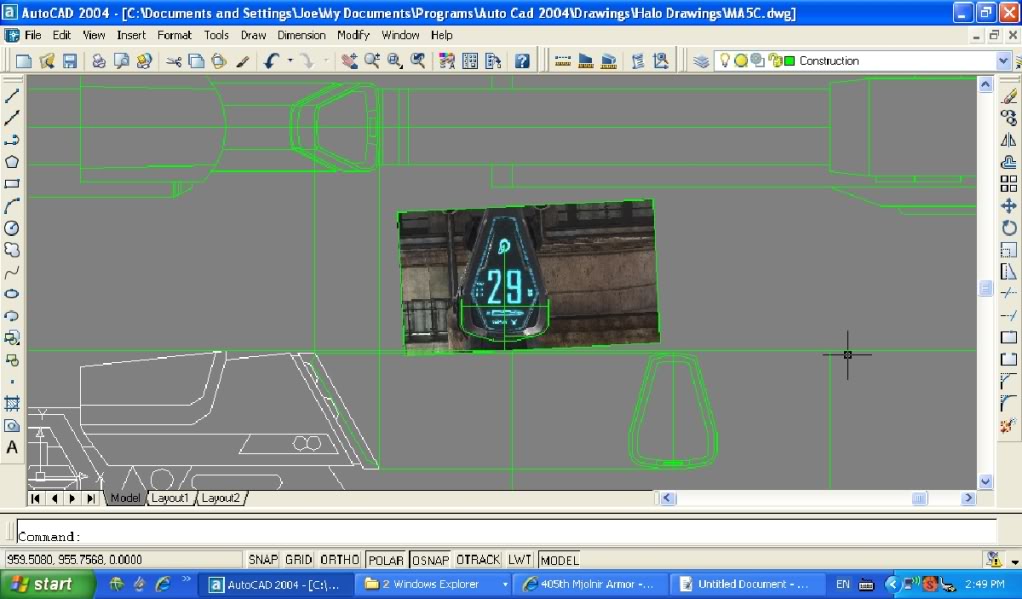Activate the Zoom Realtime magnifier

tap(372, 61)
